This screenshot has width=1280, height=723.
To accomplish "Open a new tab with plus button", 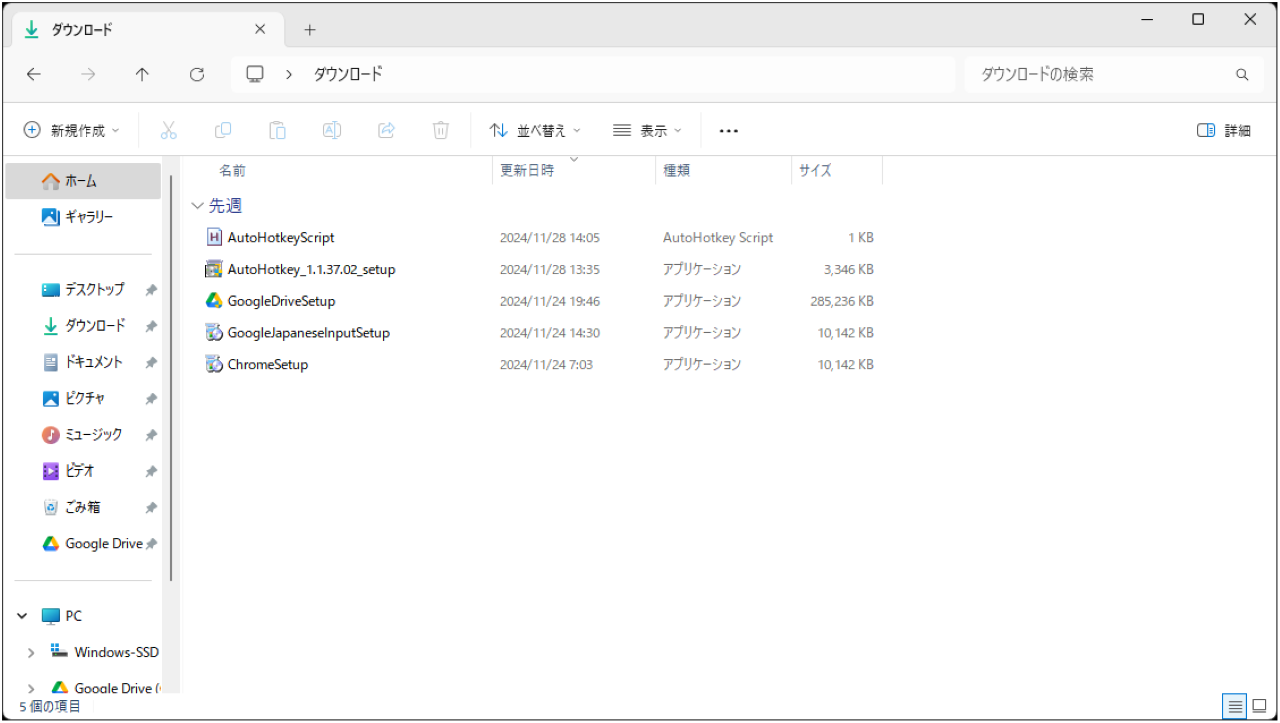I will 310,30.
